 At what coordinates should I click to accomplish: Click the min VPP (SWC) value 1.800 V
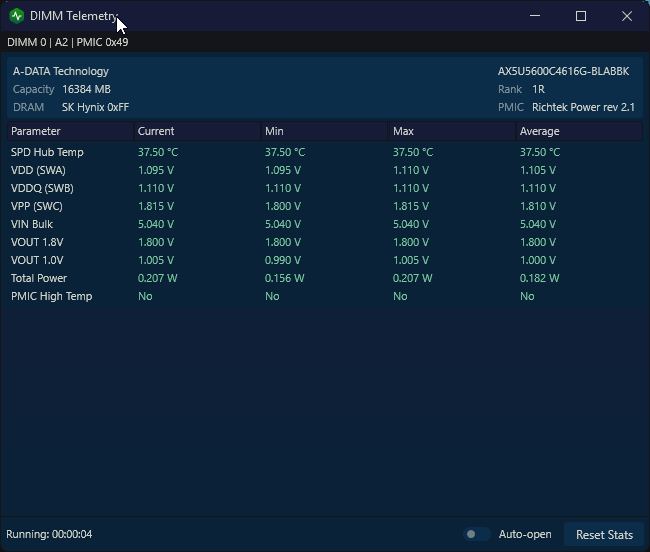pos(283,206)
